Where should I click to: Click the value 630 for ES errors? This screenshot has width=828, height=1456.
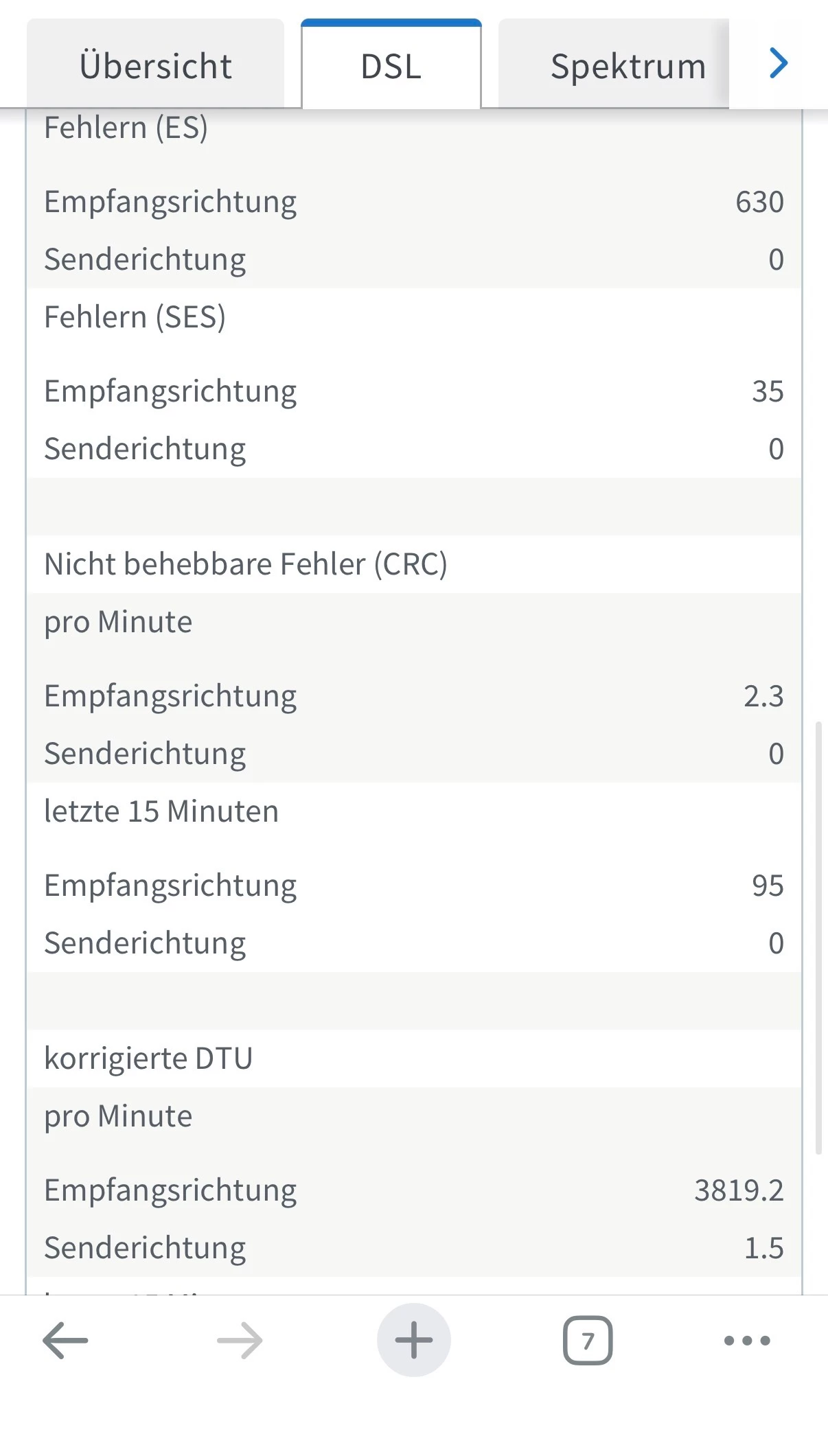(x=759, y=202)
